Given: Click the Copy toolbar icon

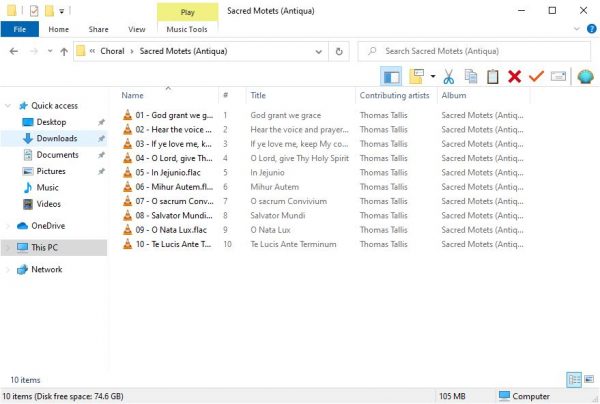Looking at the screenshot, I should [471, 77].
